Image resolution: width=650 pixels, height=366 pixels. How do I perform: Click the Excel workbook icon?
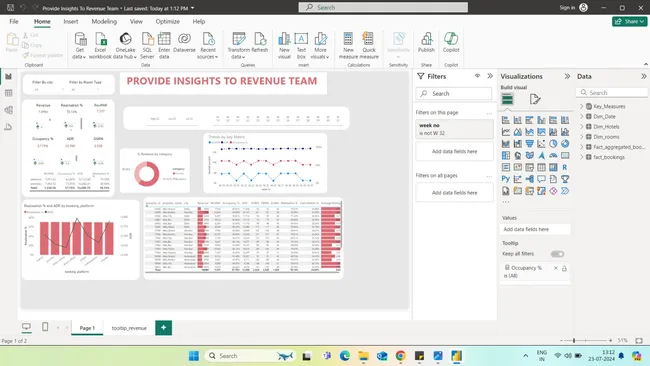(100, 46)
